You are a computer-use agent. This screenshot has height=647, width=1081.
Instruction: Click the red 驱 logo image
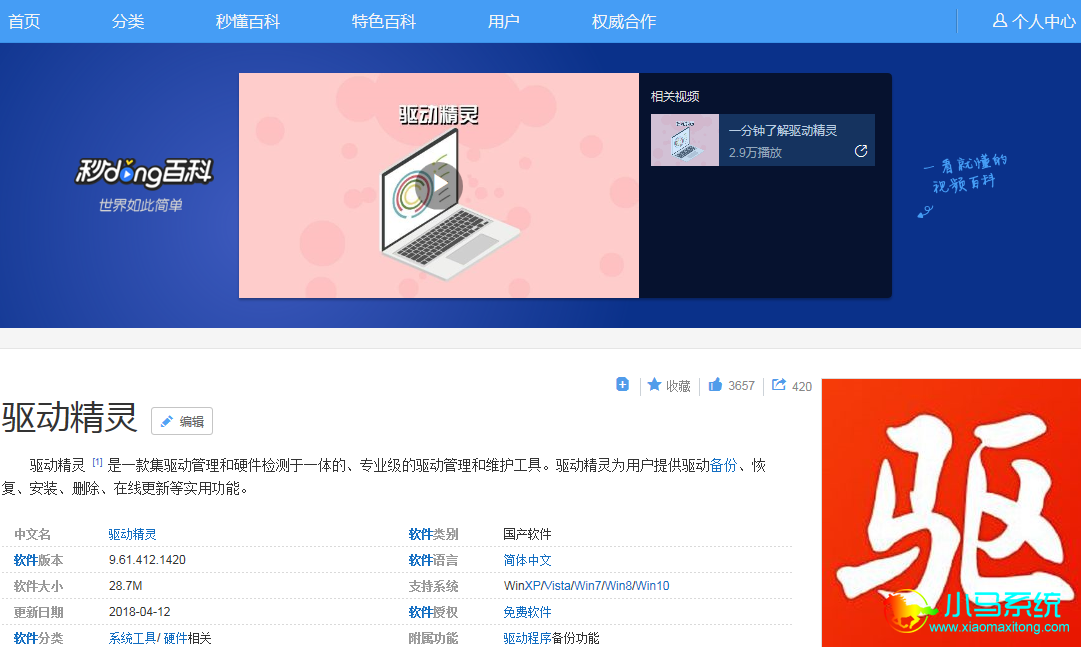pos(951,512)
